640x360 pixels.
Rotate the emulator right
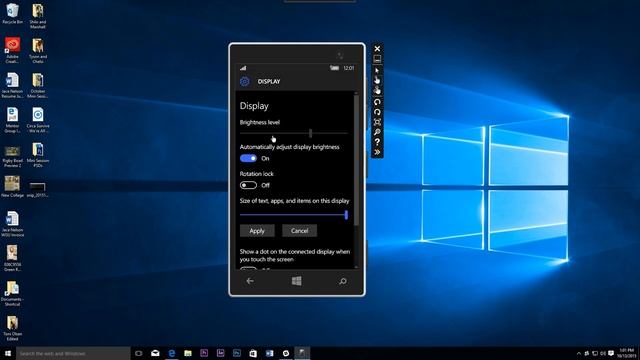point(377,112)
